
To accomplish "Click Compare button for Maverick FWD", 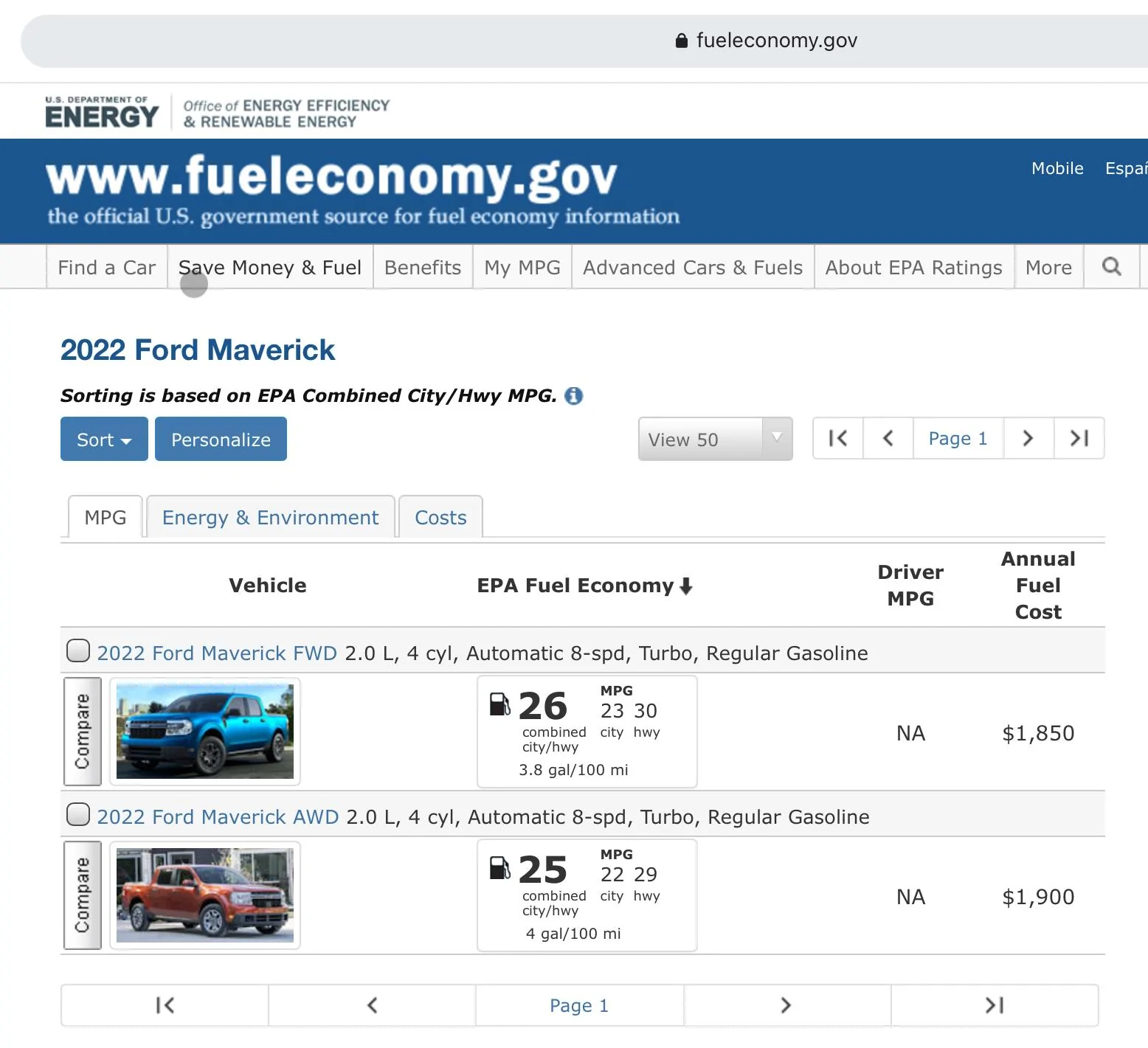I will coord(83,732).
